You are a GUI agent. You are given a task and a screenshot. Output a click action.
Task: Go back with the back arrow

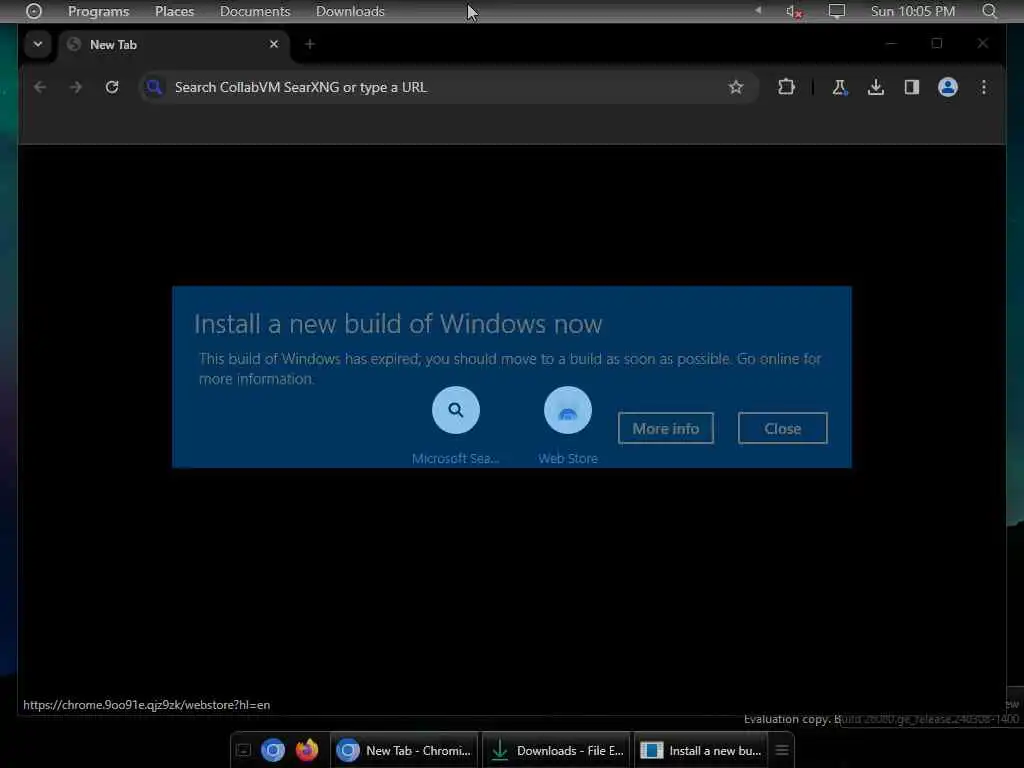(x=40, y=87)
